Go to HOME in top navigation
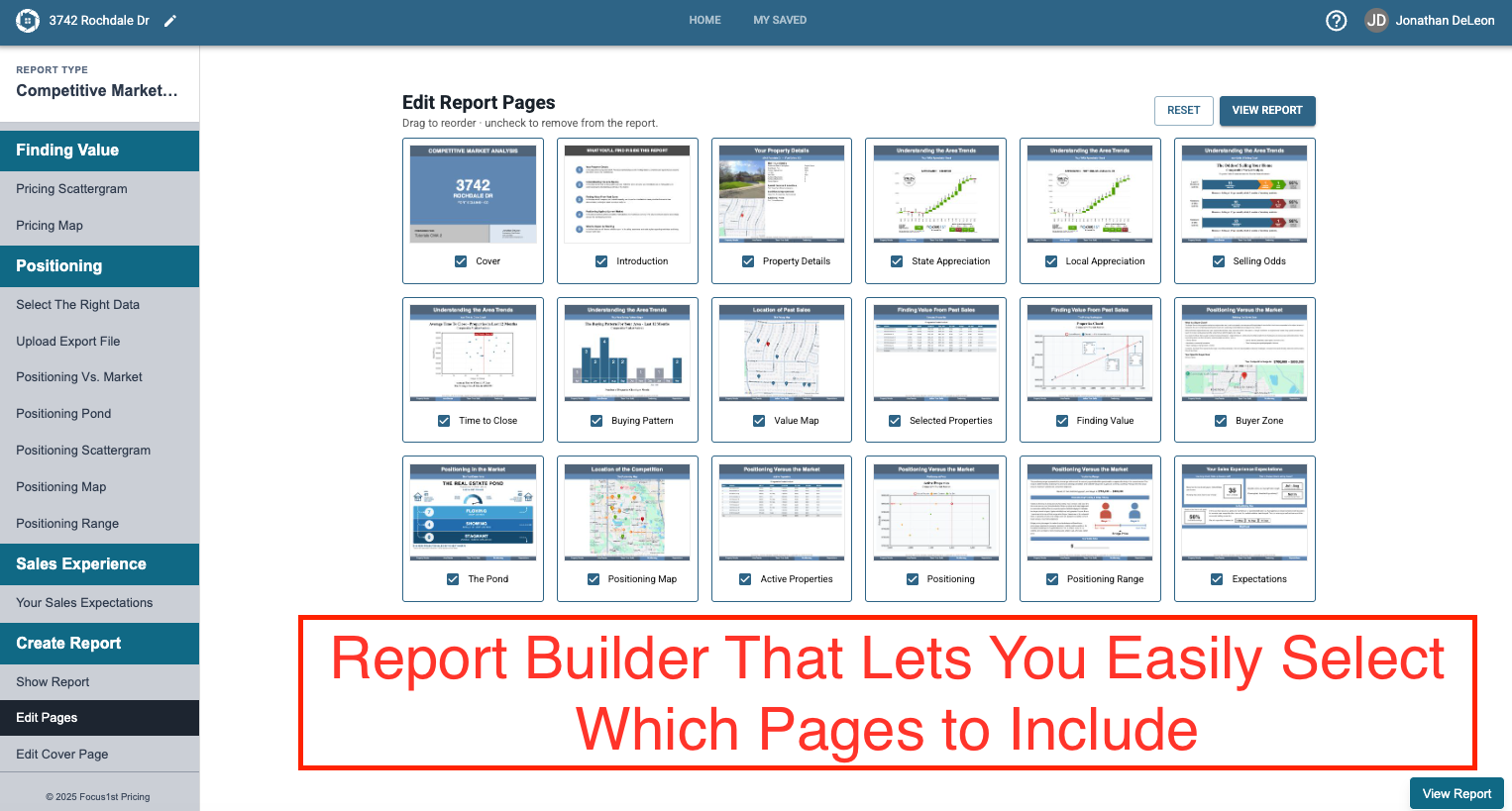Screen dimensions: 1512x811 [705, 20]
